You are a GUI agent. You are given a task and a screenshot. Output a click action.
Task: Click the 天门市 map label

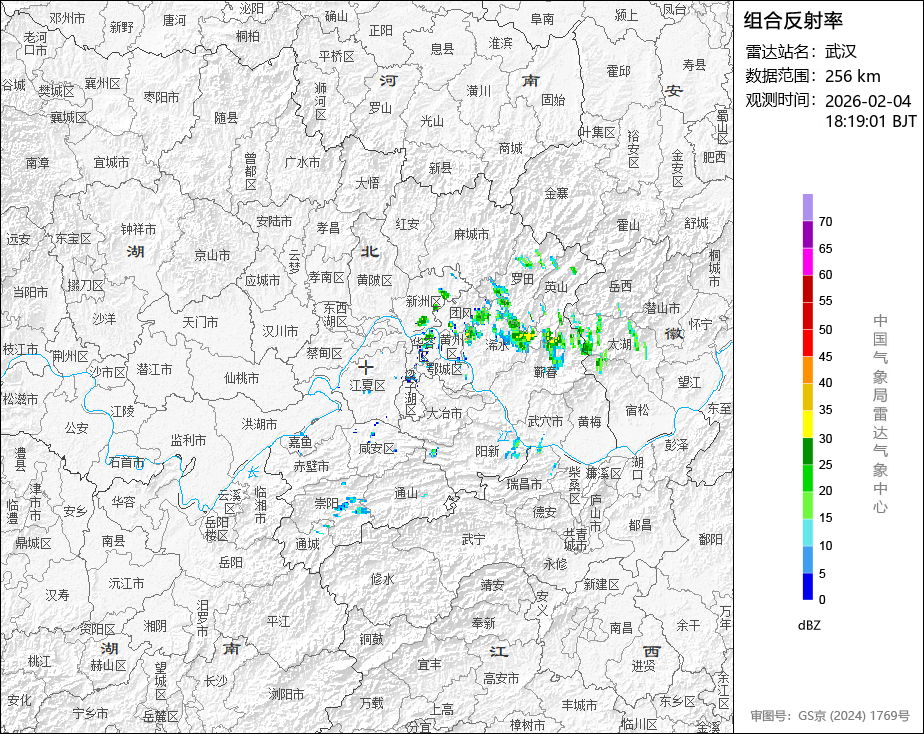[200, 322]
